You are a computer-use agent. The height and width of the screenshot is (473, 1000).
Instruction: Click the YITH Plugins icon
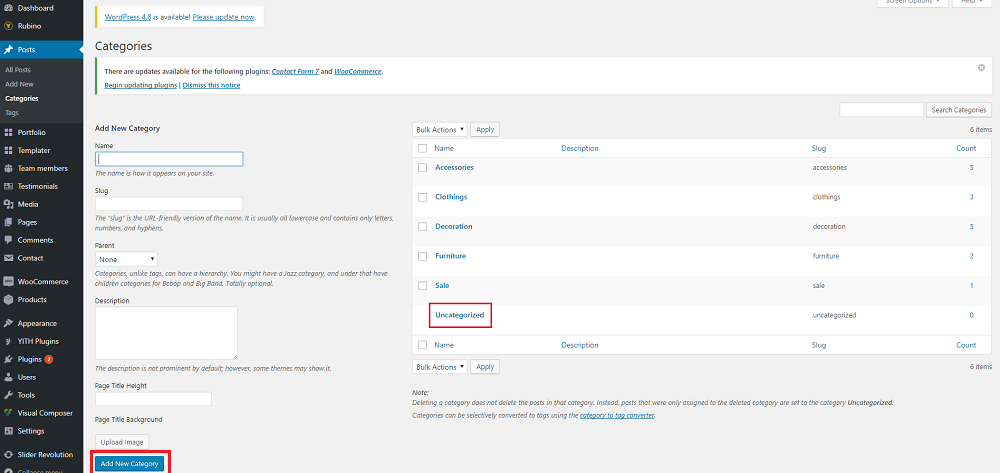(x=8, y=341)
